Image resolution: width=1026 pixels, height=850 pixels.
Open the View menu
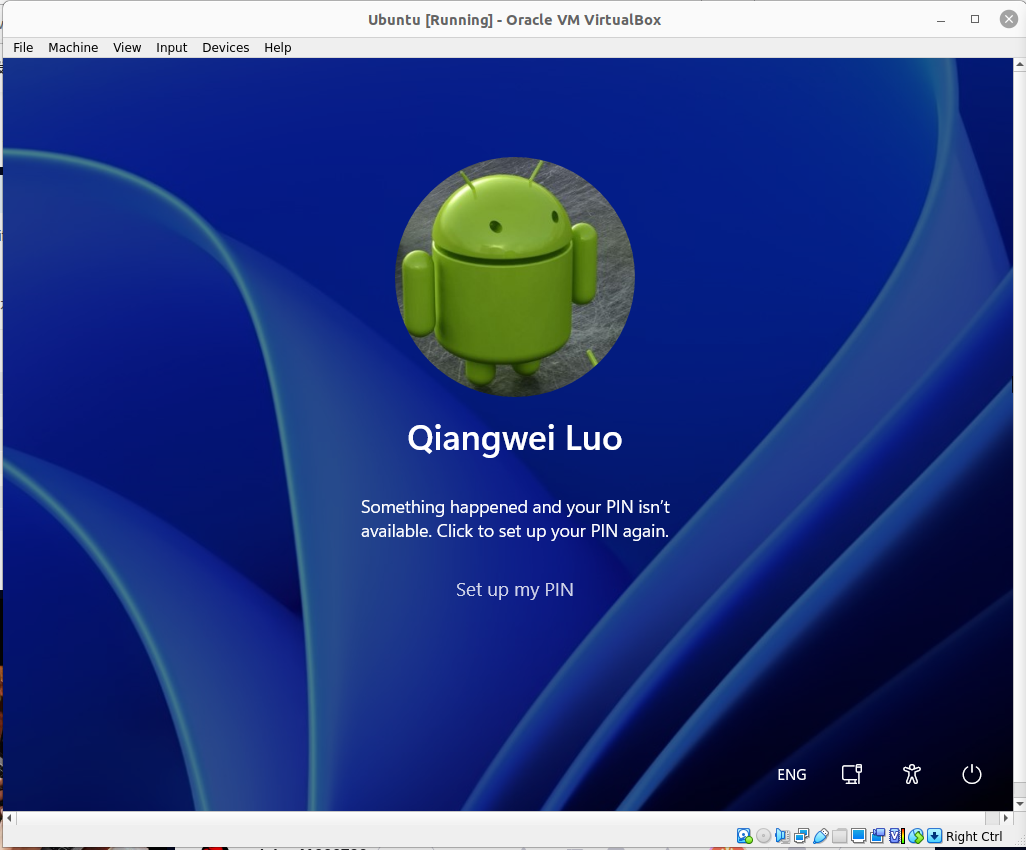tap(127, 48)
